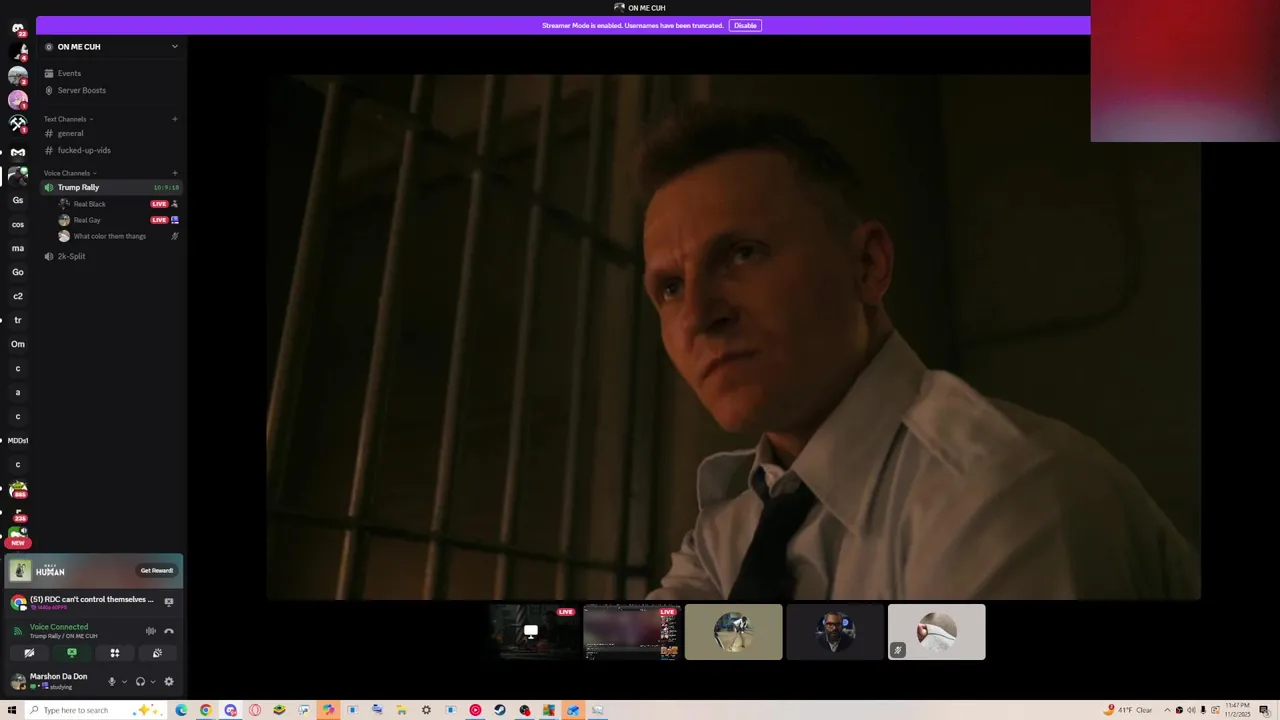Screen dimensions: 1280x720
Task: Open the ma server in sidebar
Action: click(x=17, y=248)
